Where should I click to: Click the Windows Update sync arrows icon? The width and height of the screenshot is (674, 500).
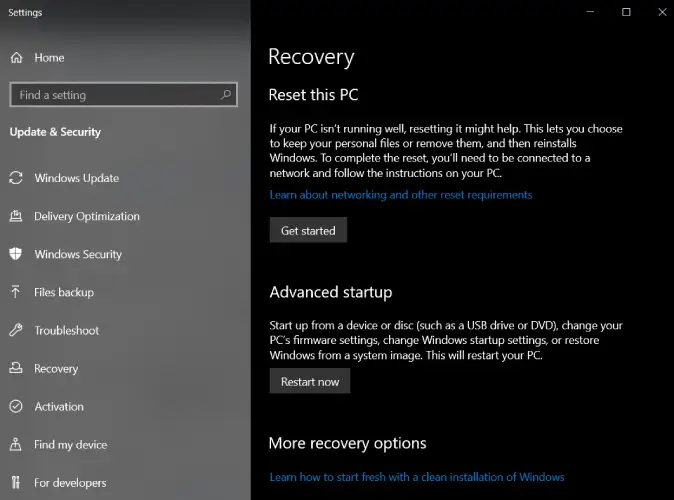[16, 178]
